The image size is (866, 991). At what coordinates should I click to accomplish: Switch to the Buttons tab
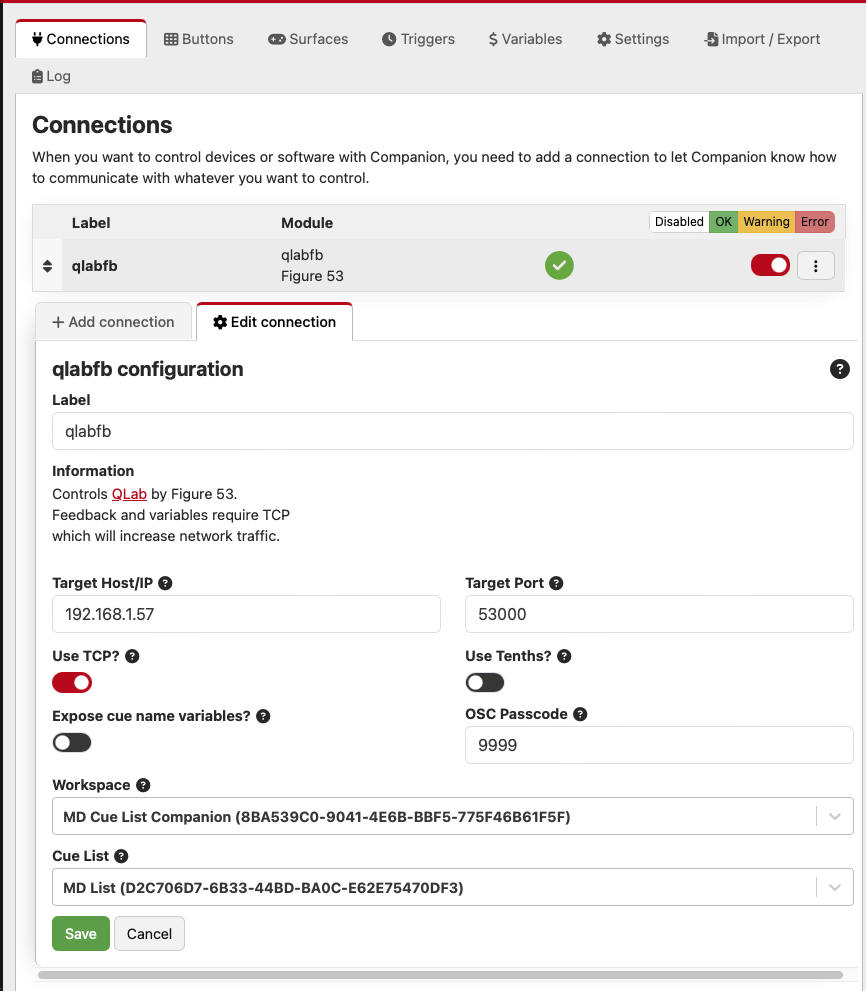coord(198,39)
